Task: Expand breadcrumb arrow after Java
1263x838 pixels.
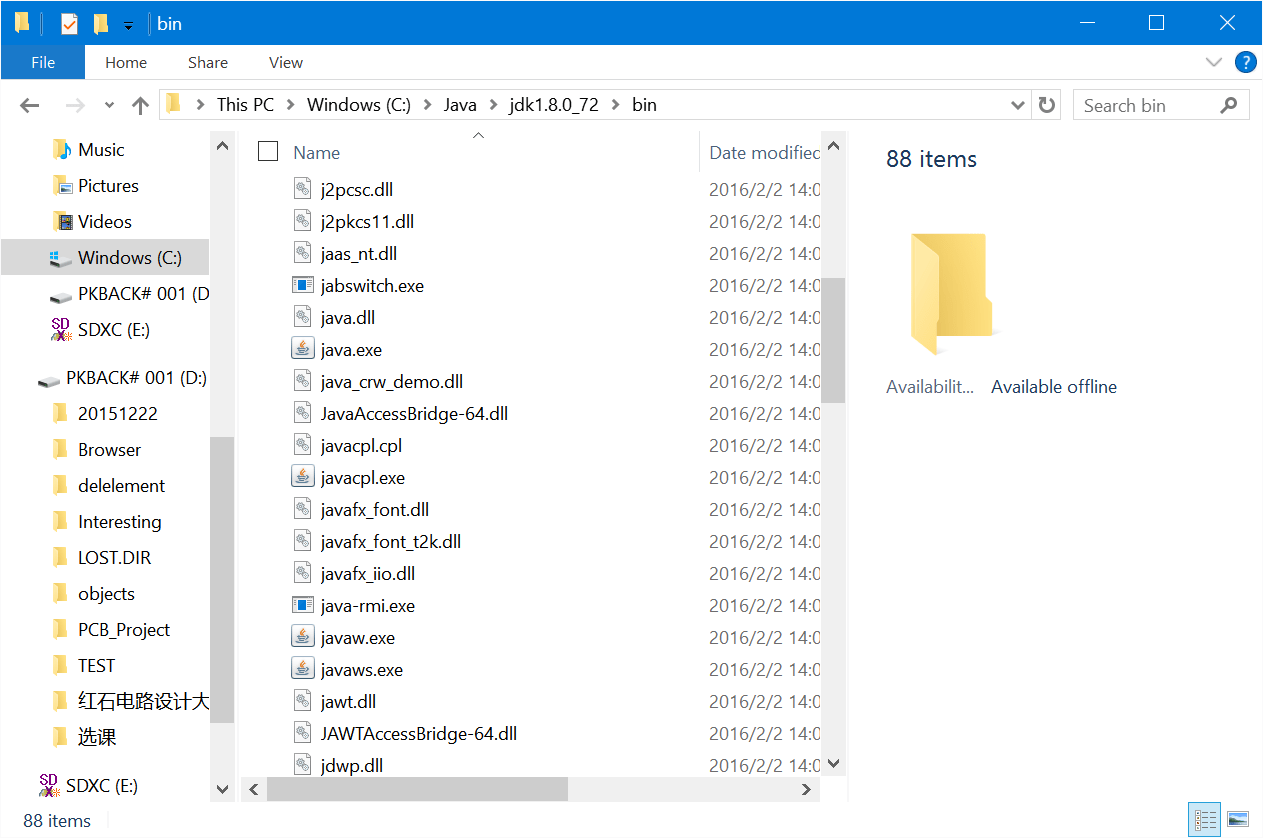Action: pyautogui.click(x=493, y=105)
